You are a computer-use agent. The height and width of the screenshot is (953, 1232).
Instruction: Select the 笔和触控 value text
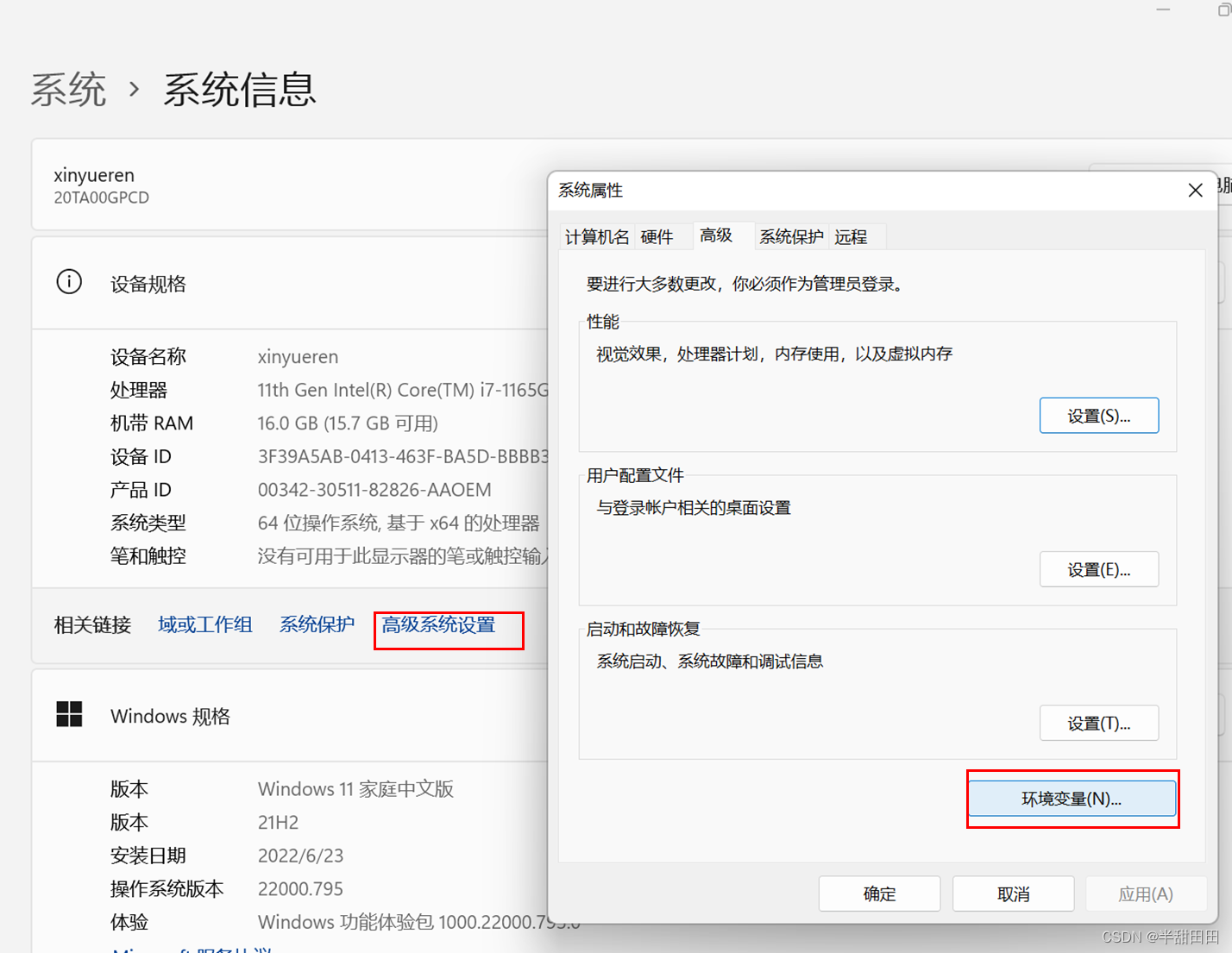click(403, 555)
